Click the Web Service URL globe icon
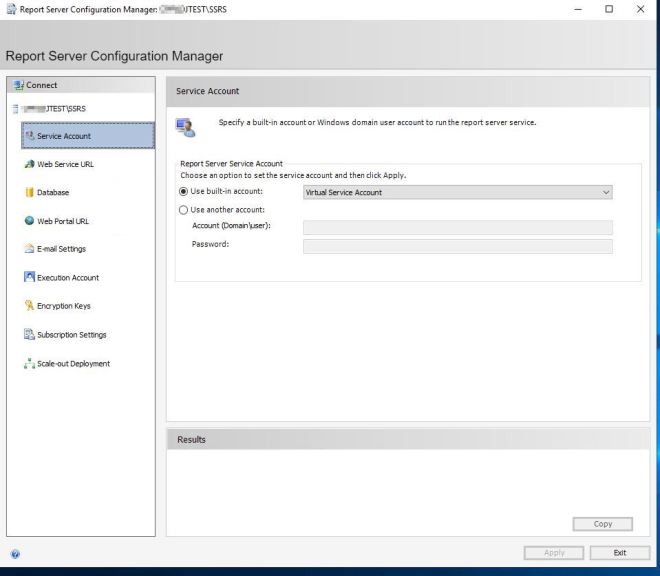660x576 pixels. tap(28, 164)
